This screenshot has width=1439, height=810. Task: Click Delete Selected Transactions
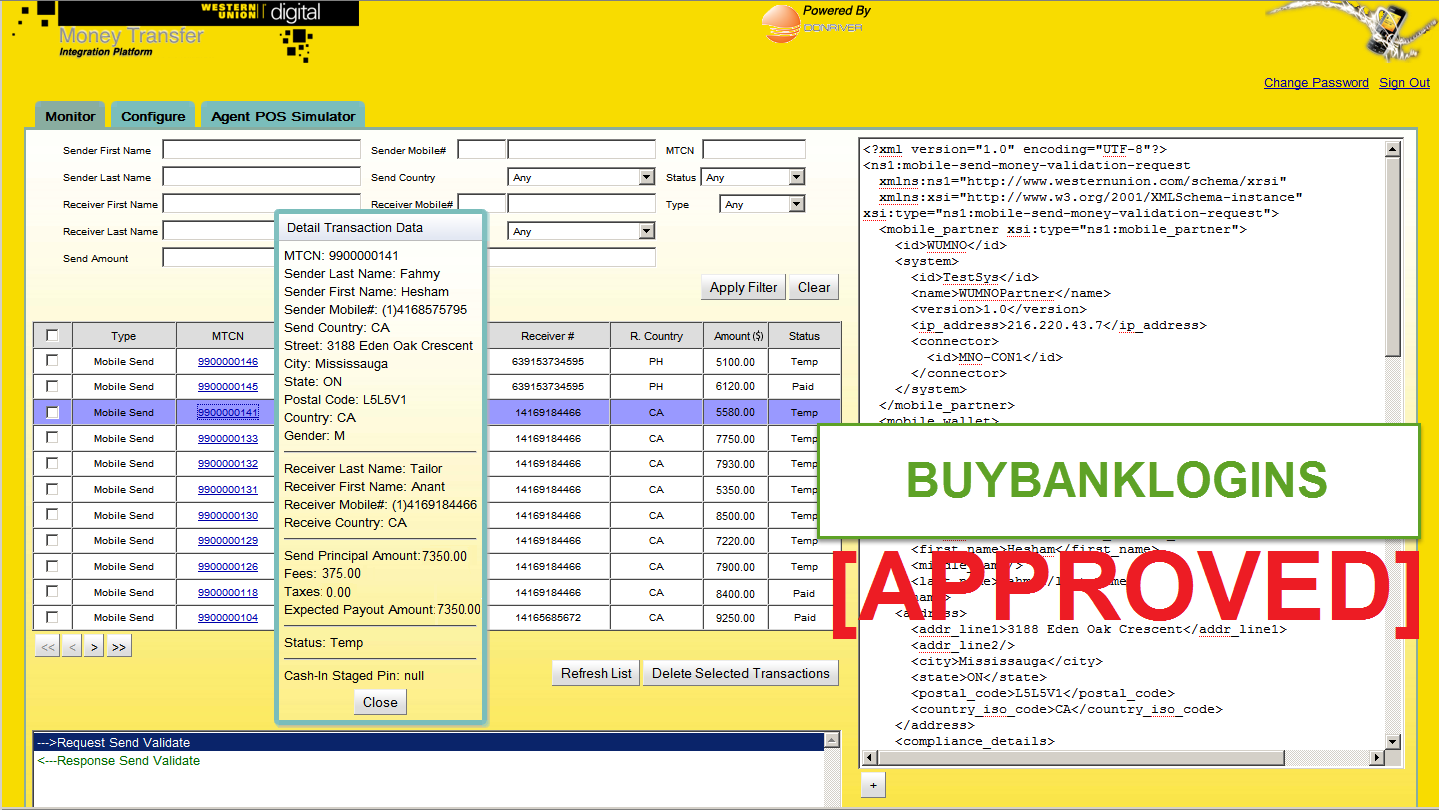point(741,673)
